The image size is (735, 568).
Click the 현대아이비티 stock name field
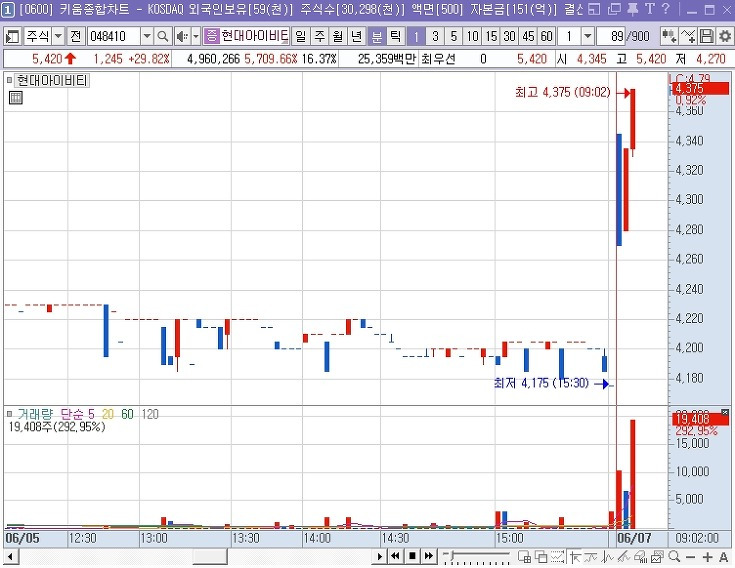pyautogui.click(x=255, y=36)
